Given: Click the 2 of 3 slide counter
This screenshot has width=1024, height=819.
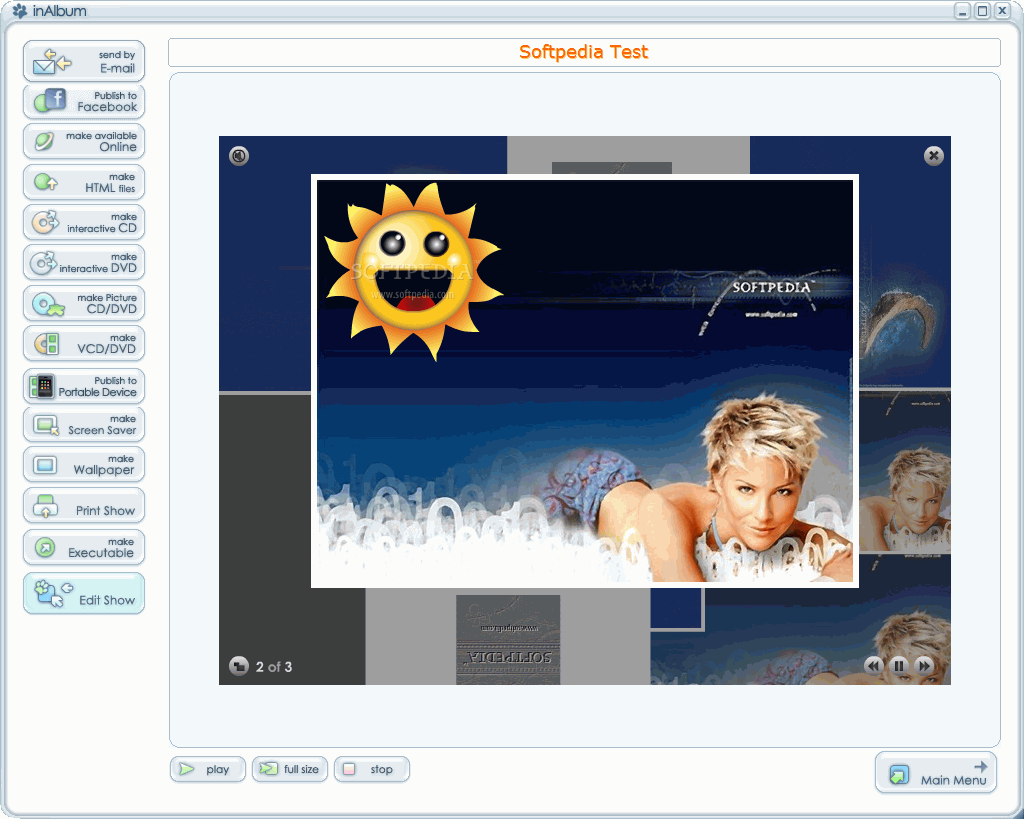Looking at the screenshot, I should pos(274,667).
